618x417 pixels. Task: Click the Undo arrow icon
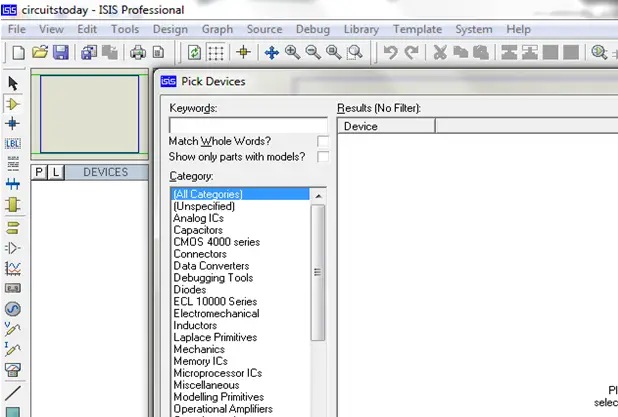pyautogui.click(x=391, y=52)
